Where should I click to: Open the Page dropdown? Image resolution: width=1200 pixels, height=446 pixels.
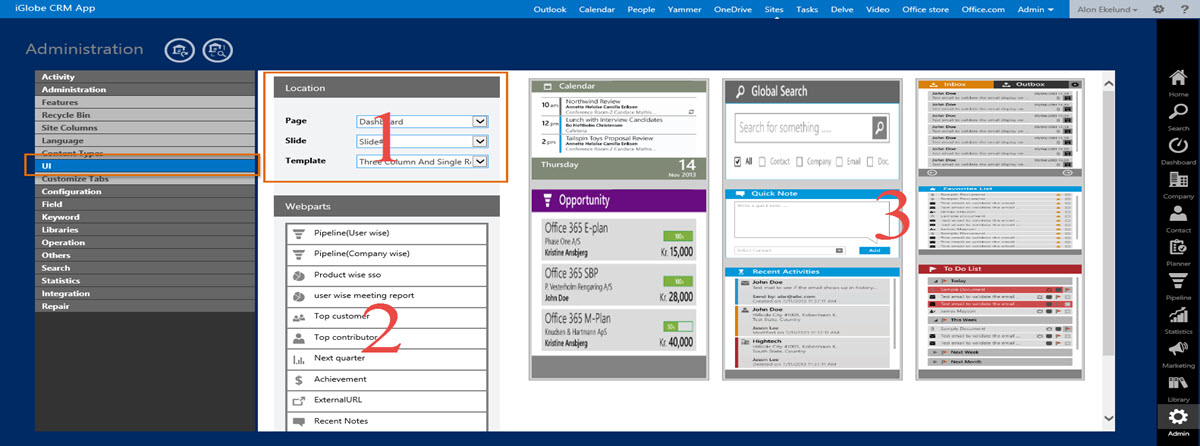point(422,122)
